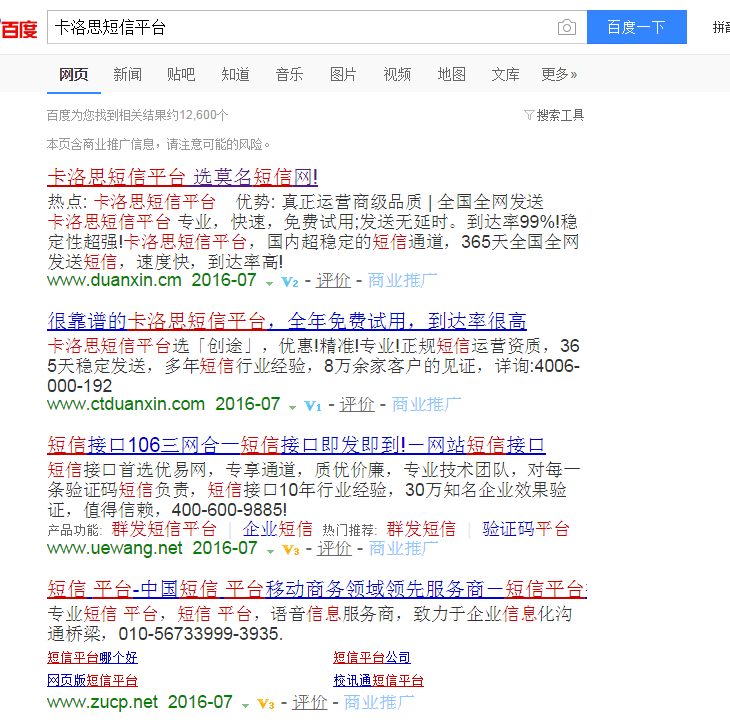Click 评价 link for www.uewang.net
This screenshot has height=723, width=730.
pos(334,549)
